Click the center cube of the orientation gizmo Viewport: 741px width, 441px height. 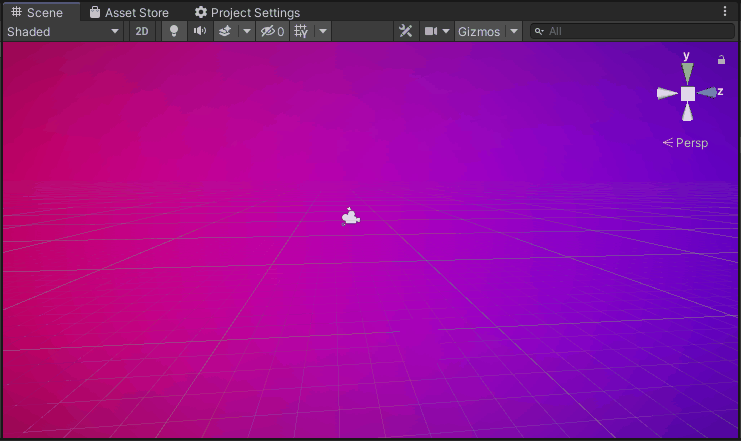coord(688,93)
